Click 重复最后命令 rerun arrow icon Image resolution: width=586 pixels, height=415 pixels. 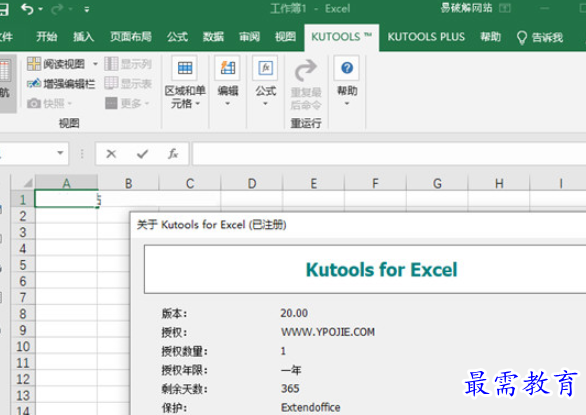pos(306,70)
